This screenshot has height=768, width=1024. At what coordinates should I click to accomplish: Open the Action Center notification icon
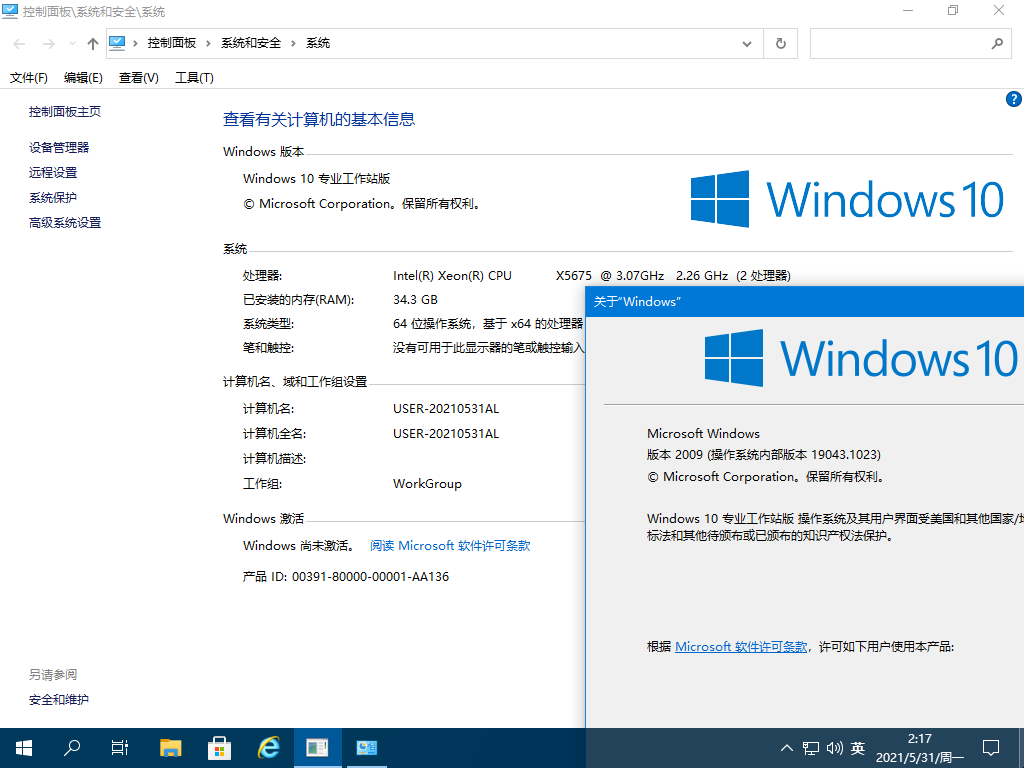[x=990, y=747]
